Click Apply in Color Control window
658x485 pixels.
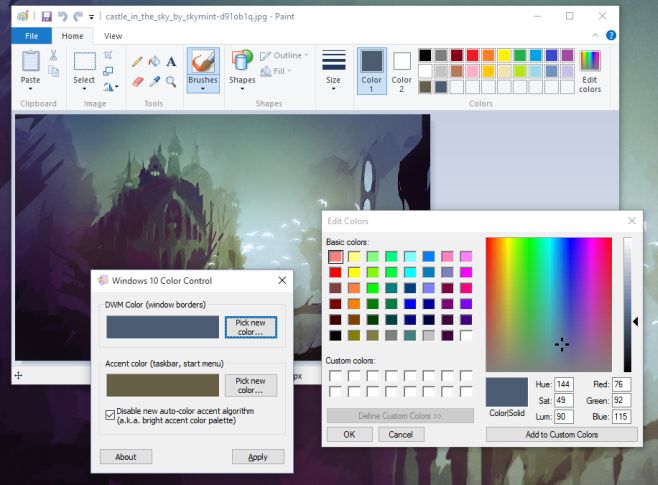(258, 457)
